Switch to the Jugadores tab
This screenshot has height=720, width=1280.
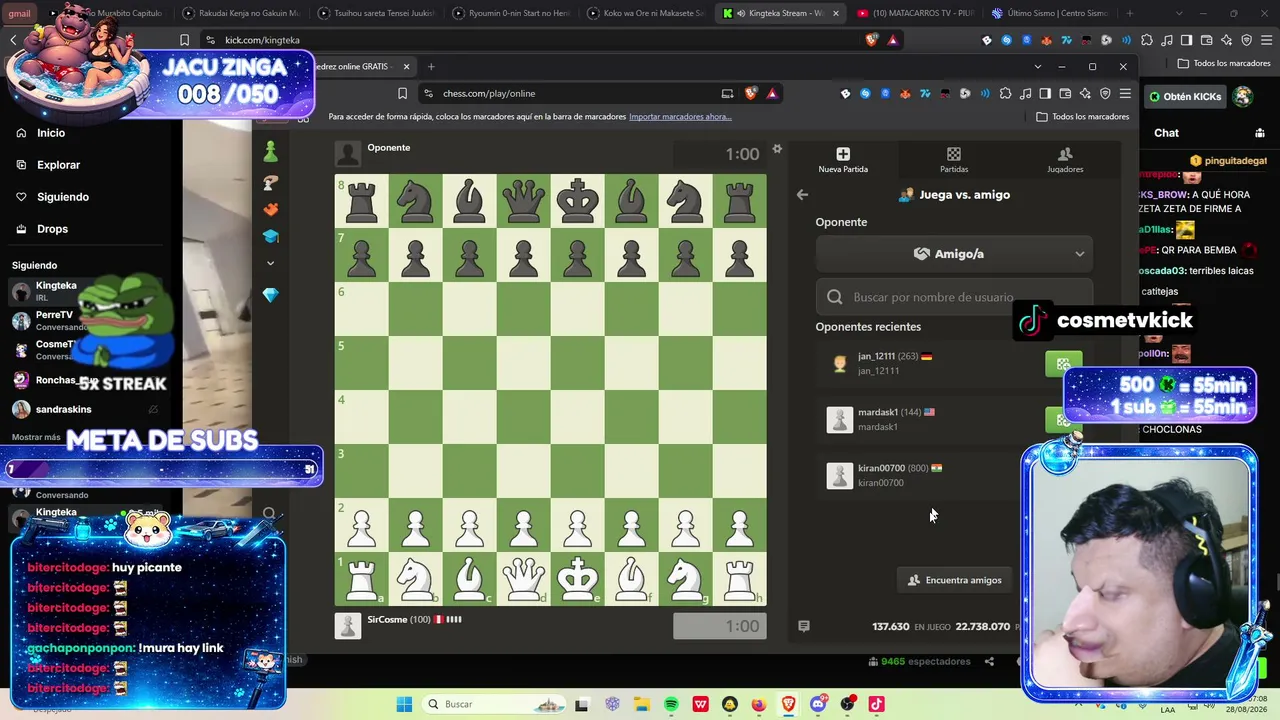coord(1065,160)
